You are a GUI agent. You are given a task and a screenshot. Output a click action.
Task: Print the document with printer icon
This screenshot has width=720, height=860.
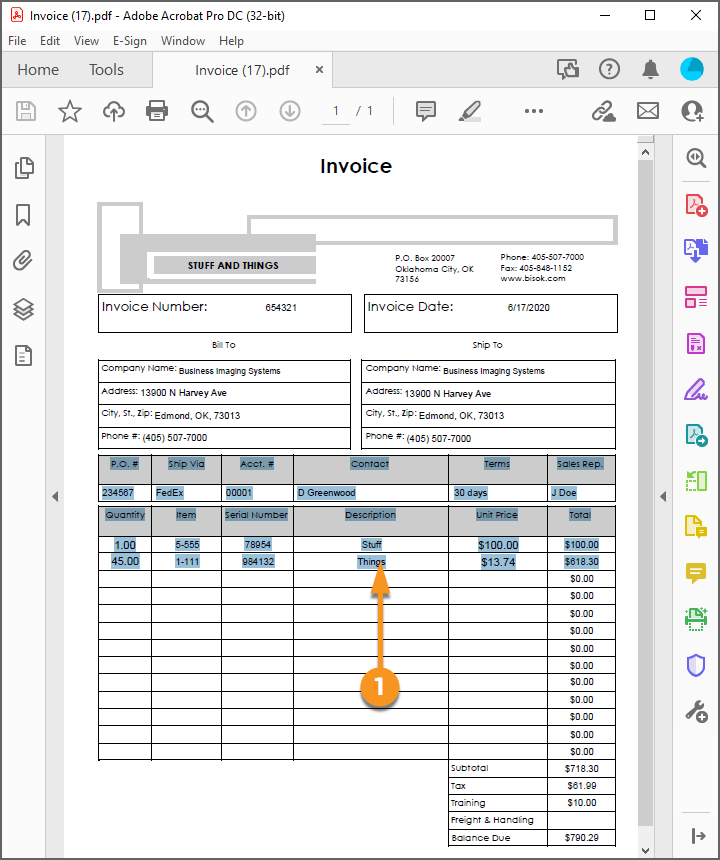tap(157, 111)
